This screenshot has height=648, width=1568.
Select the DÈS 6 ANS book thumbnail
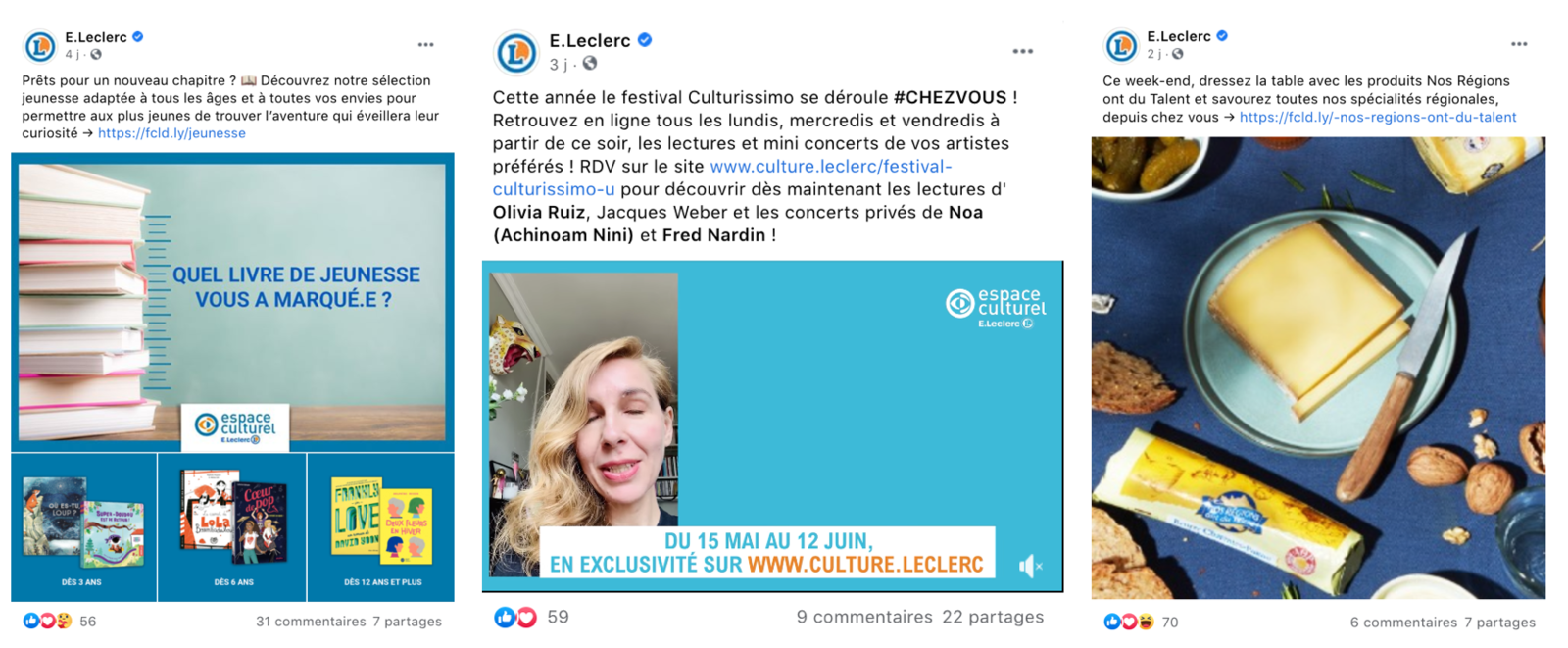tap(232, 527)
